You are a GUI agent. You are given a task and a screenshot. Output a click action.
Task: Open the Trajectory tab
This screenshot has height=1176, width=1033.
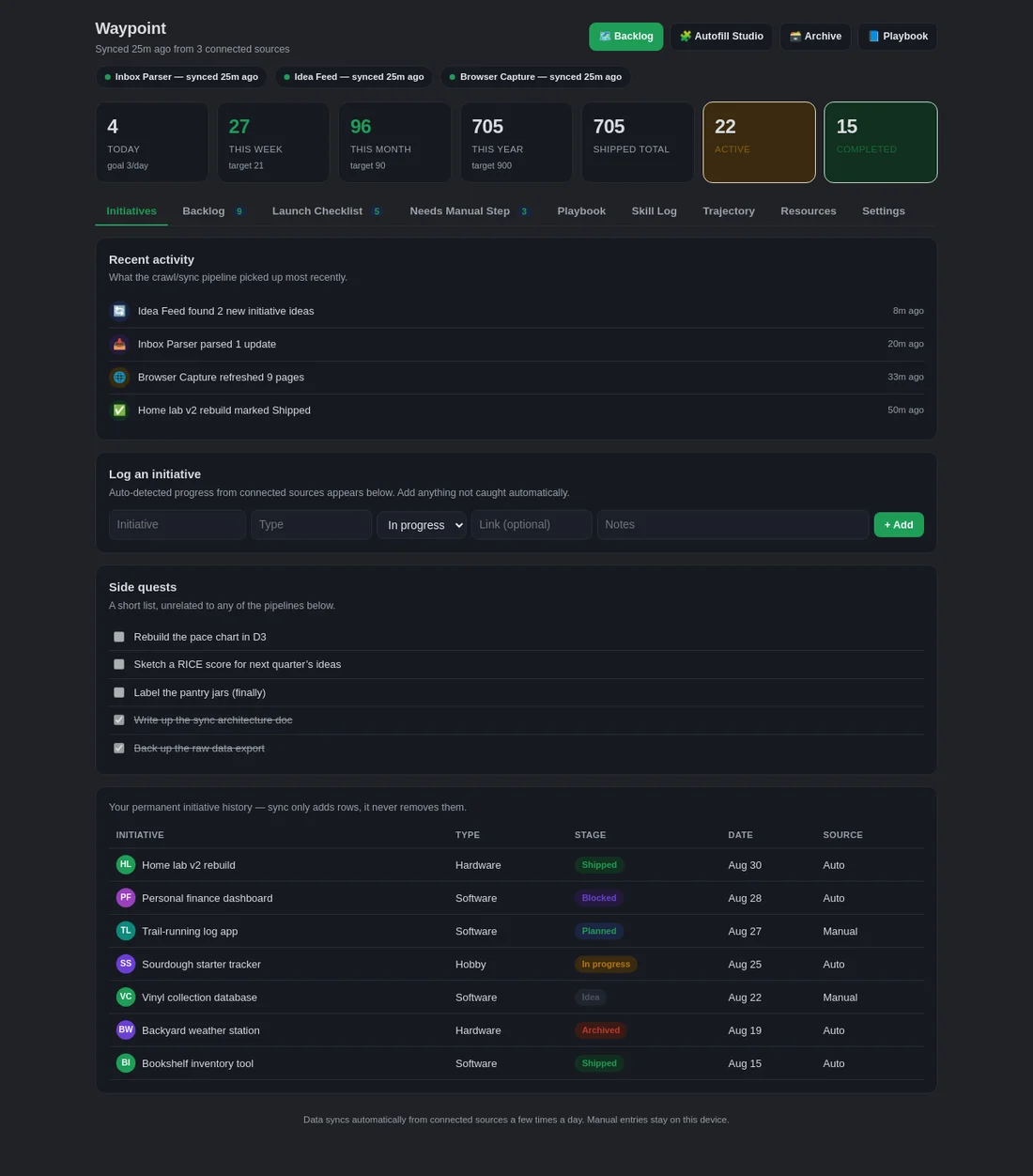(729, 211)
